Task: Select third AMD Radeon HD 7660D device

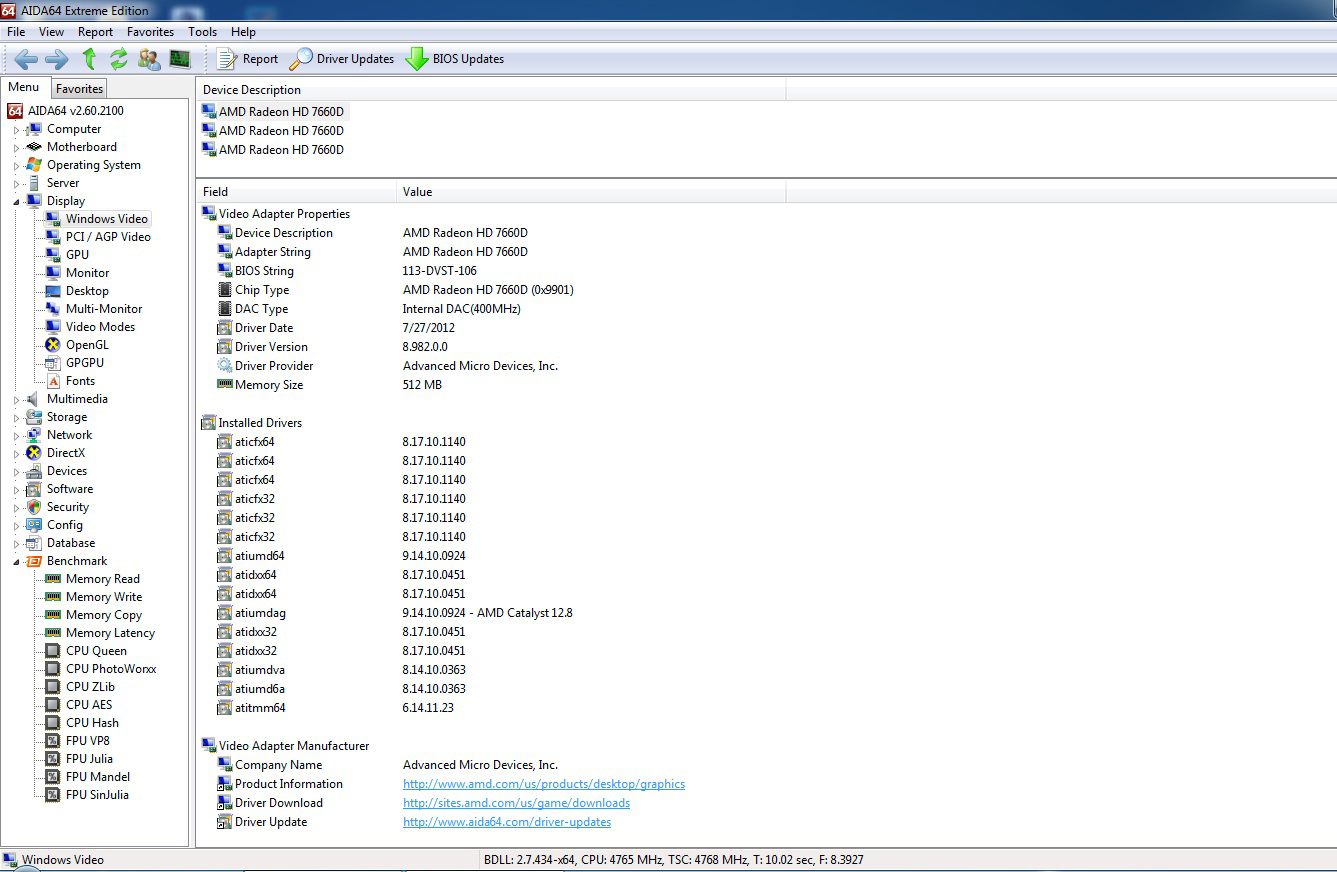Action: coord(281,150)
